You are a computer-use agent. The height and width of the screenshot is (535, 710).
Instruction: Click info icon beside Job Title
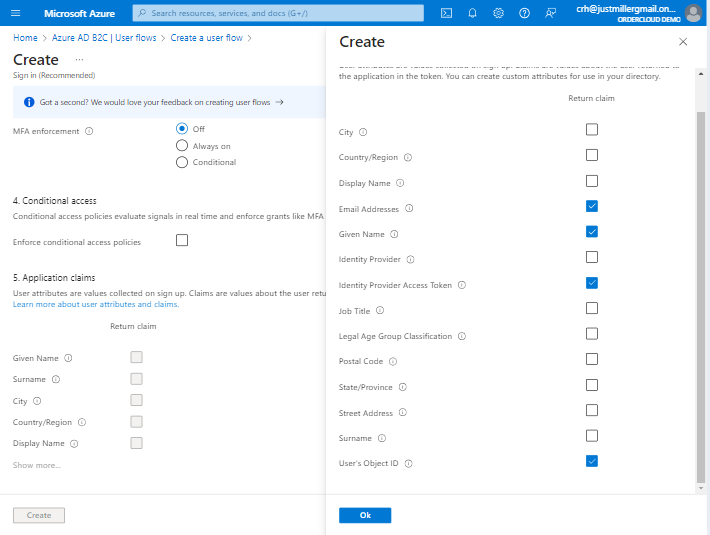click(380, 310)
